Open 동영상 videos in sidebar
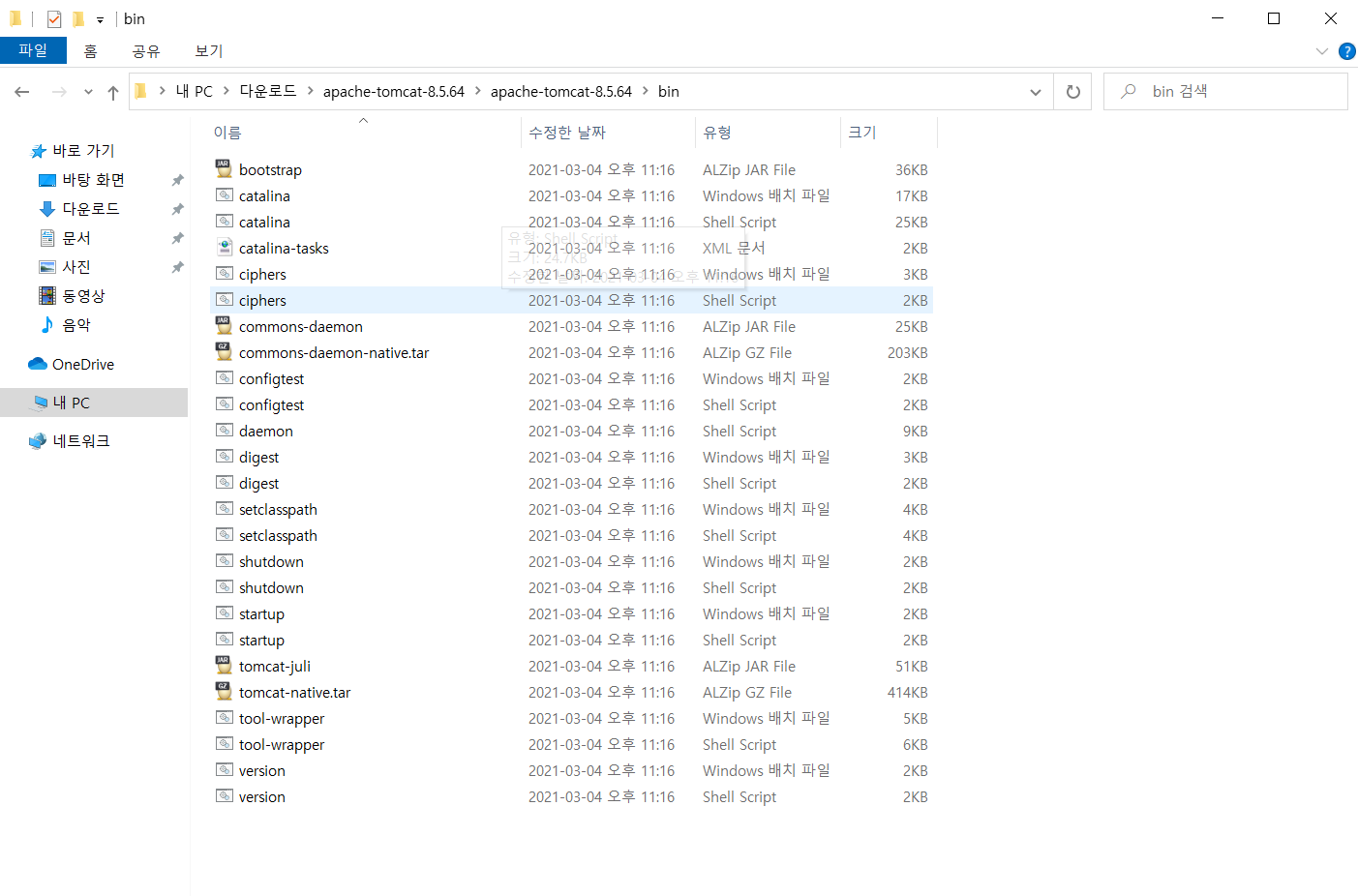1358x896 pixels. (x=72, y=296)
